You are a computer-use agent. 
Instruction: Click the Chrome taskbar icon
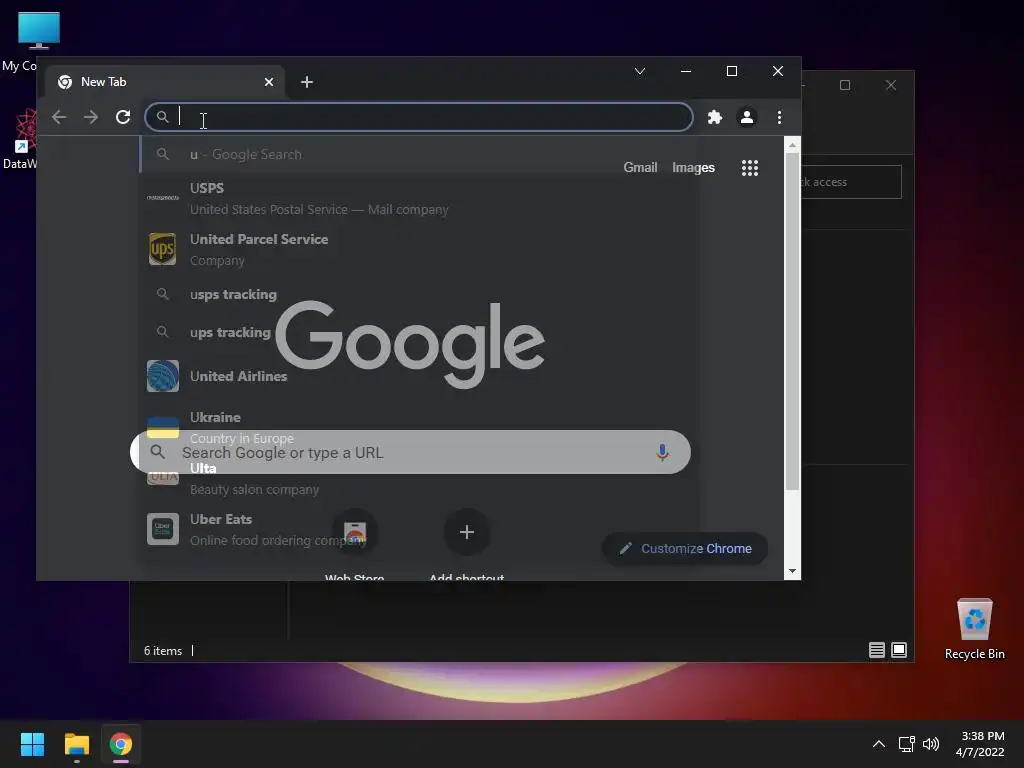tap(121, 744)
